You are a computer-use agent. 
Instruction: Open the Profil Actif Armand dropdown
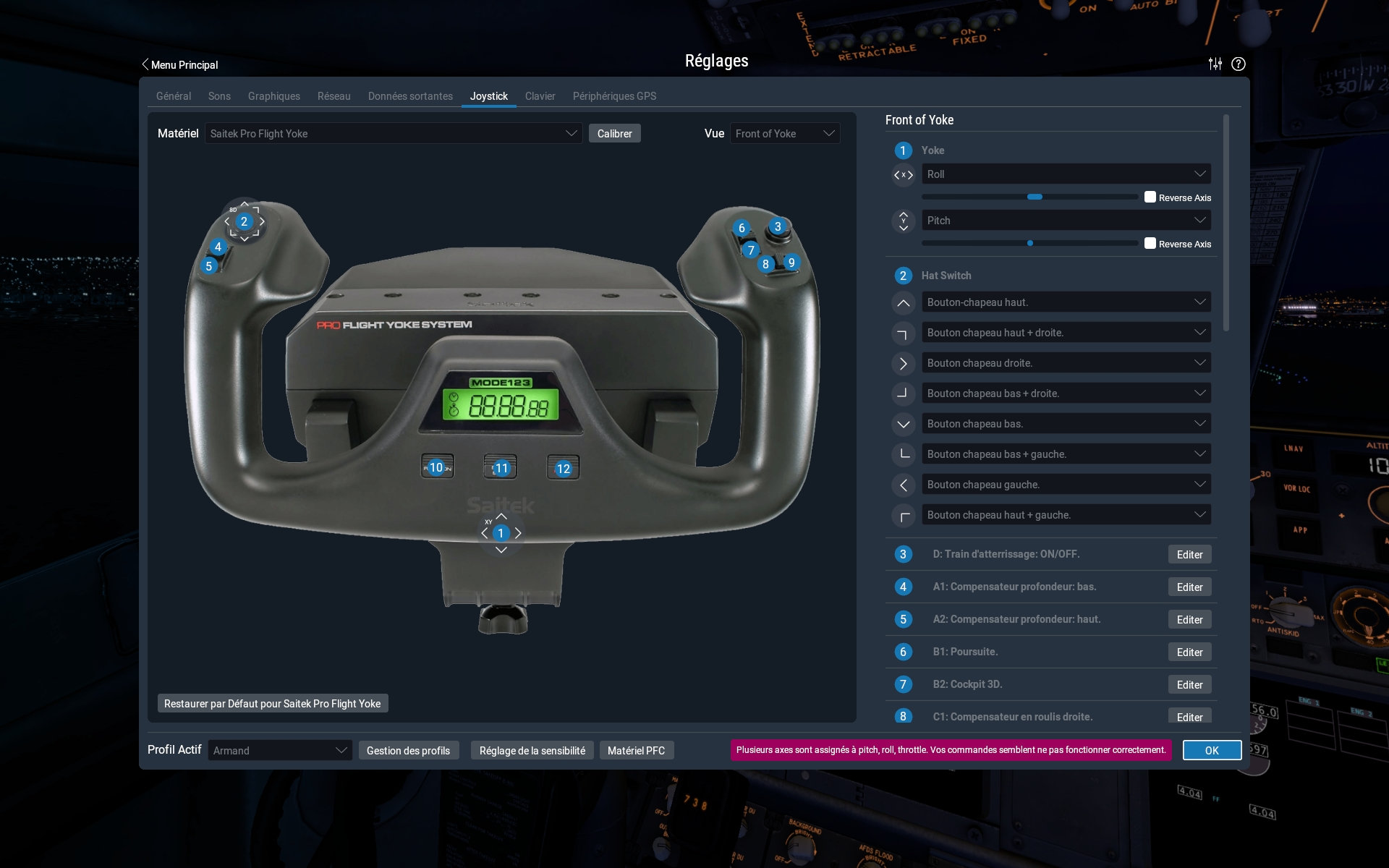tap(280, 751)
